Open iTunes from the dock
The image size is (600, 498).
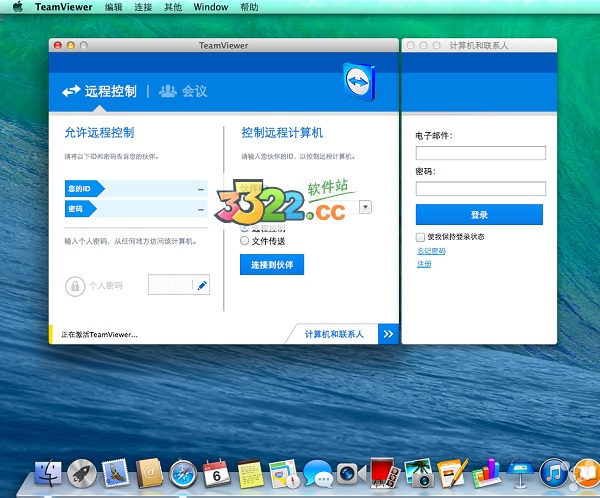tap(553, 474)
